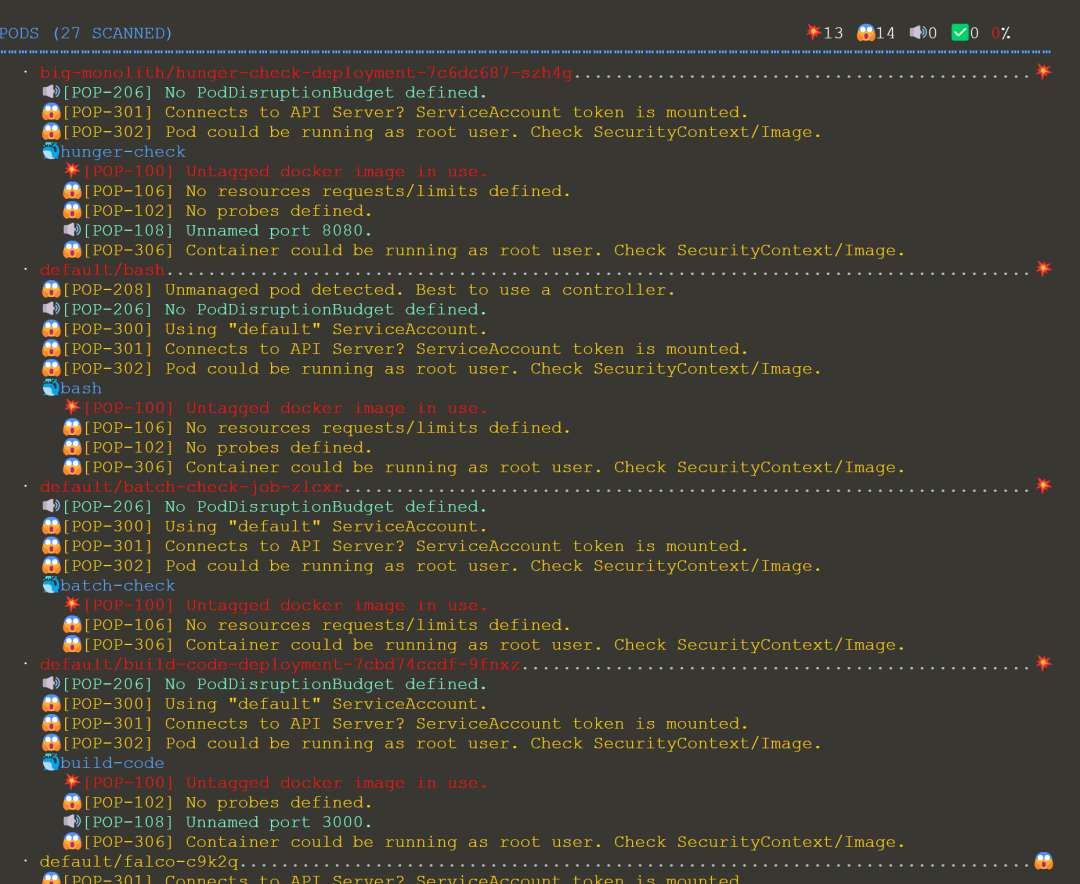Image resolution: width=1080 pixels, height=884 pixels.
Task: Select the PODS (27 SCANNED) heading
Action: coord(86,33)
